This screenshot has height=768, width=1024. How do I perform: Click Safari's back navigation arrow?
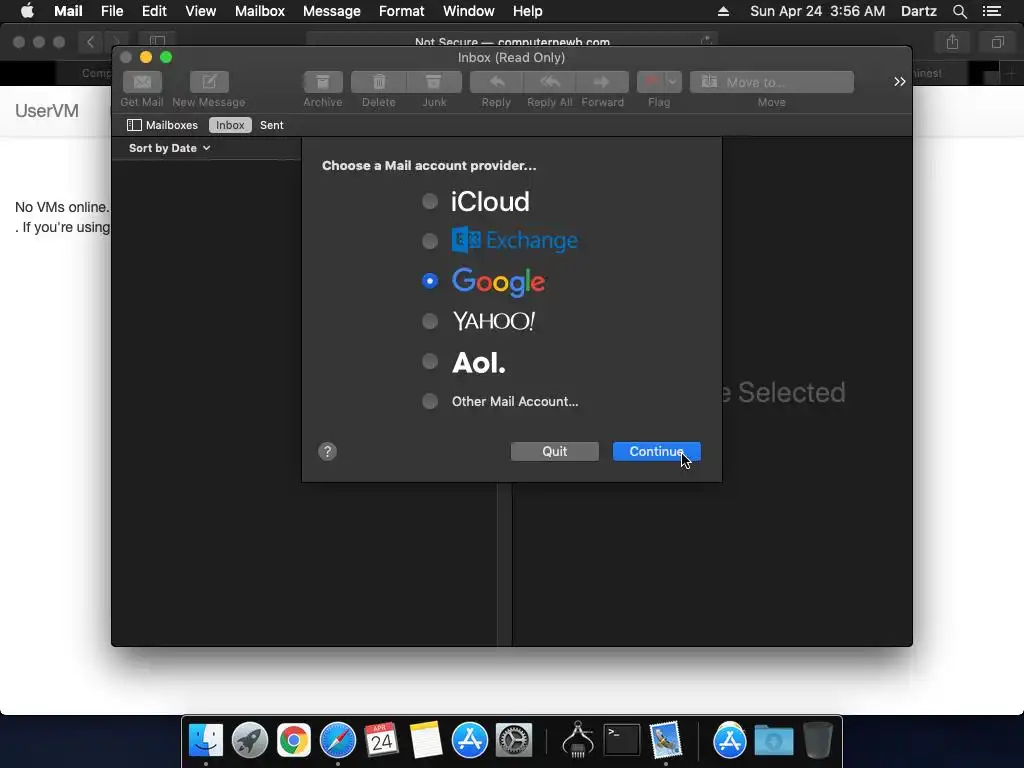90,42
